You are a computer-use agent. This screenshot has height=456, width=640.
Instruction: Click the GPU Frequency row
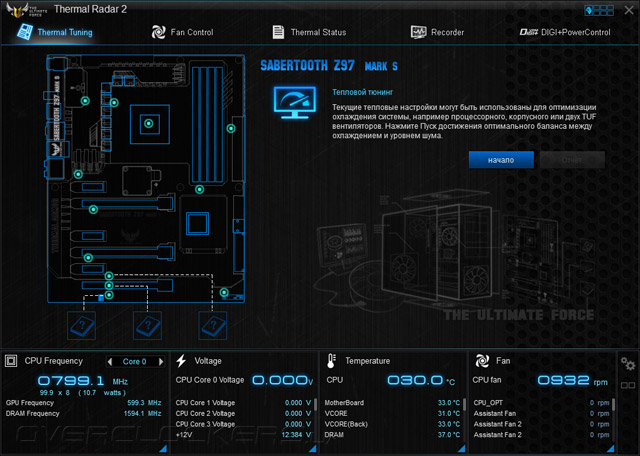(x=84, y=403)
